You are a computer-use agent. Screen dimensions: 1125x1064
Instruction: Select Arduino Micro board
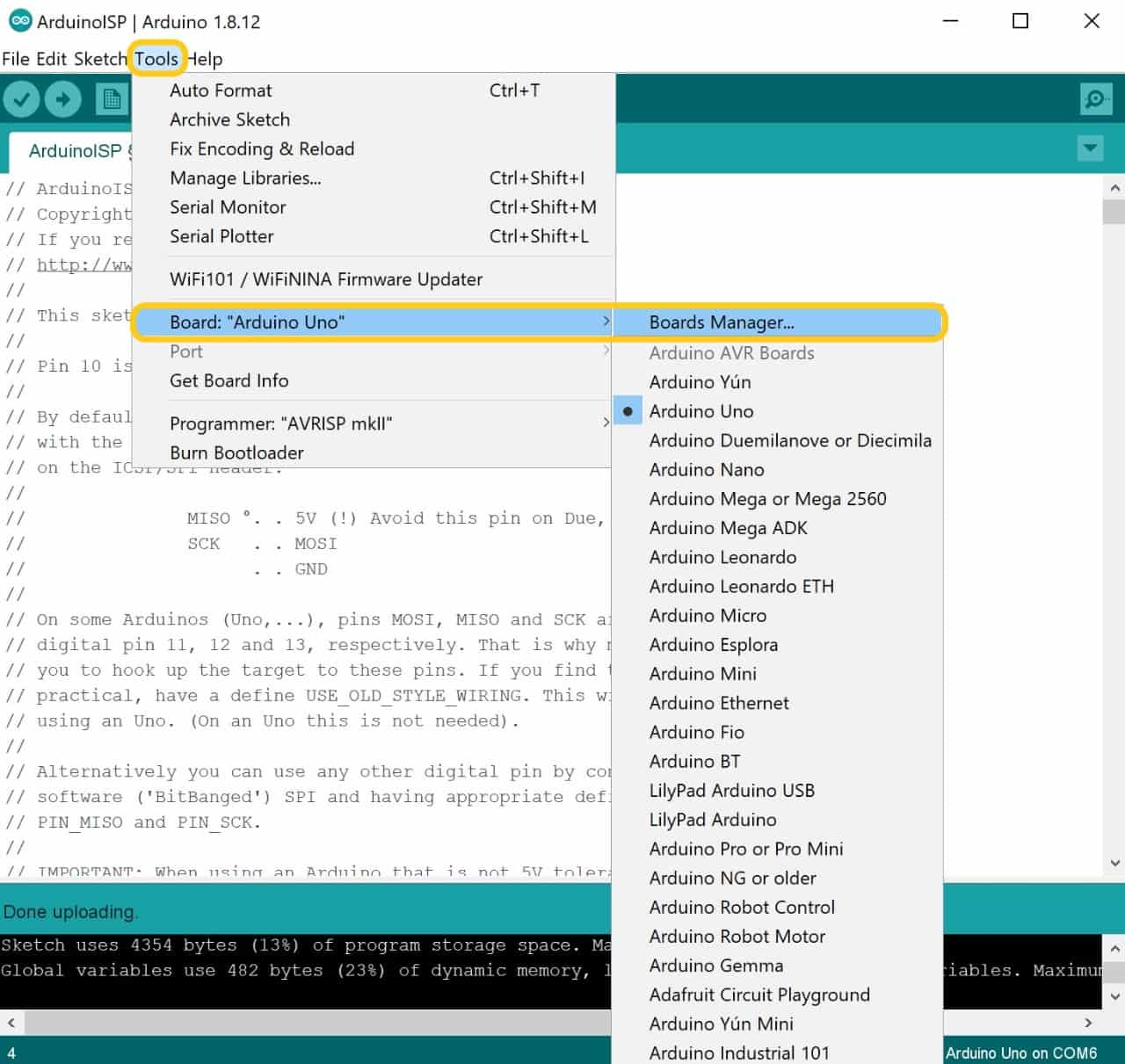[x=778, y=615]
